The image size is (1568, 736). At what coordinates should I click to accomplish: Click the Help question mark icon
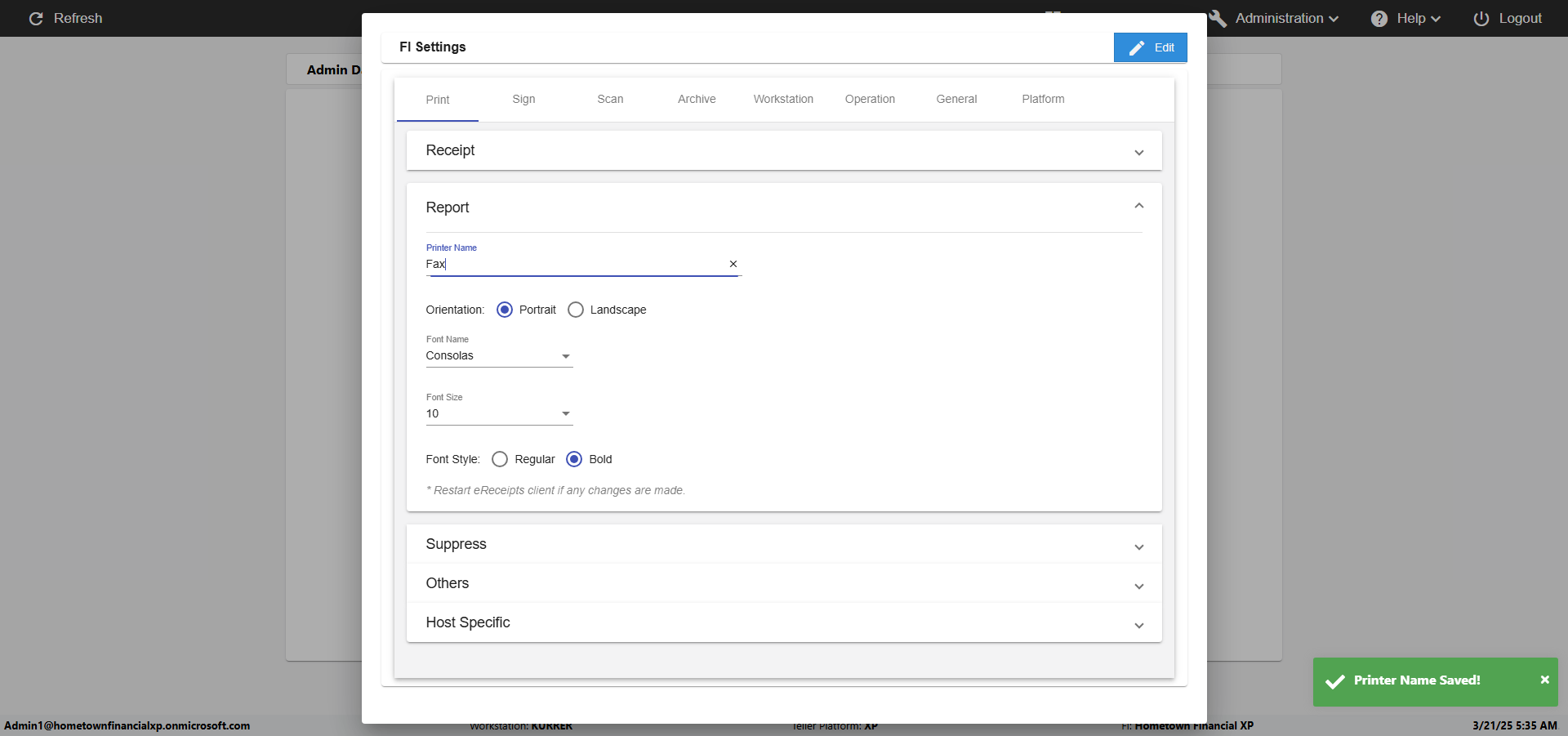pyautogui.click(x=1379, y=19)
